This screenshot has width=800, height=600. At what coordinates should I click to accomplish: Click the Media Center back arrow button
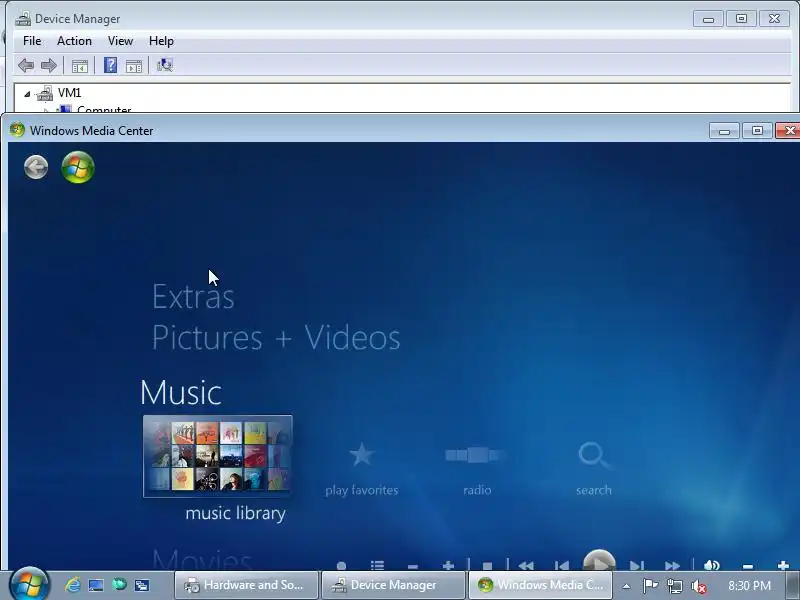[x=36, y=167]
